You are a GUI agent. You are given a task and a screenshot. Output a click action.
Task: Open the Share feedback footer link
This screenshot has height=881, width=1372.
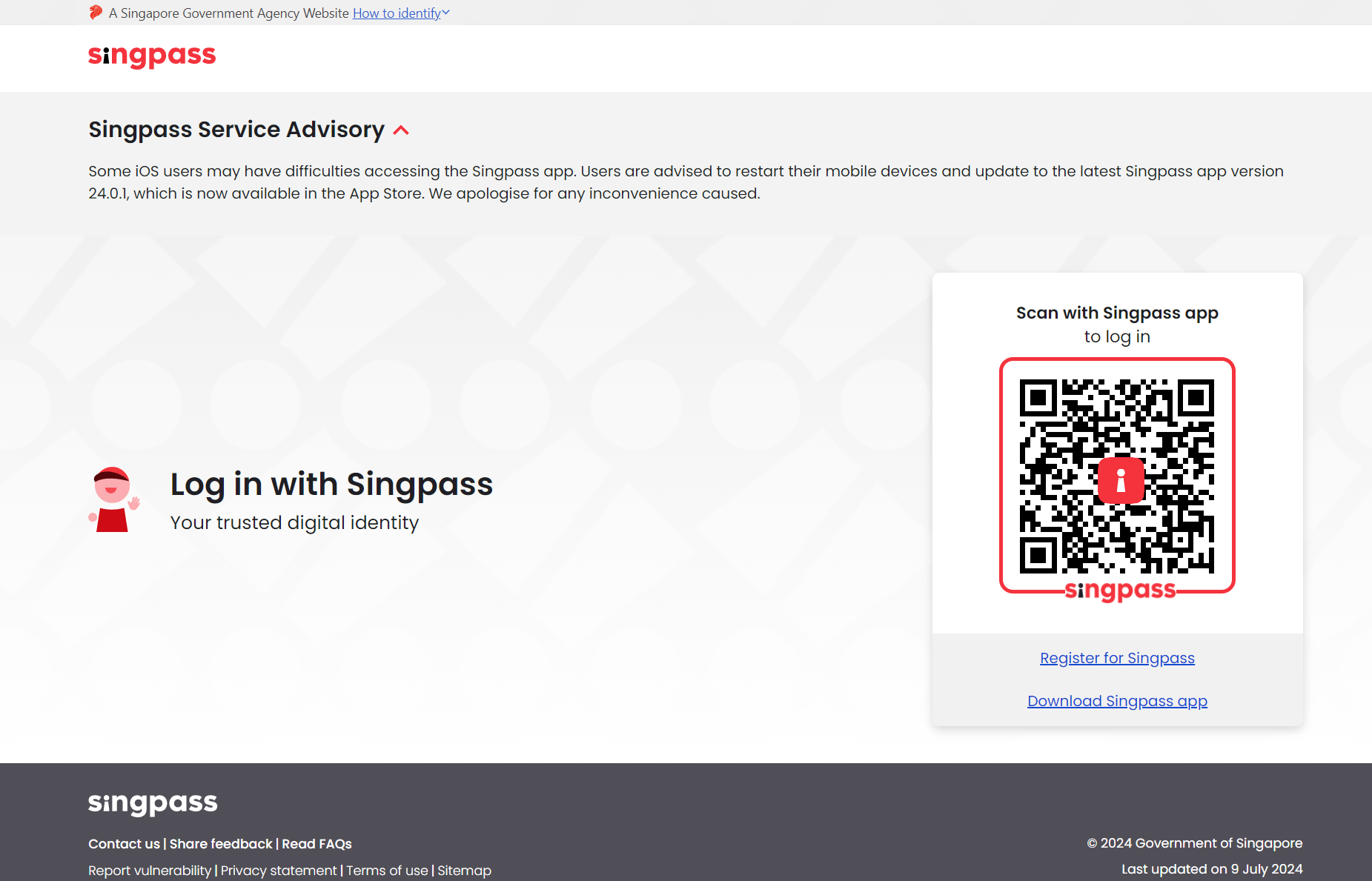221,844
